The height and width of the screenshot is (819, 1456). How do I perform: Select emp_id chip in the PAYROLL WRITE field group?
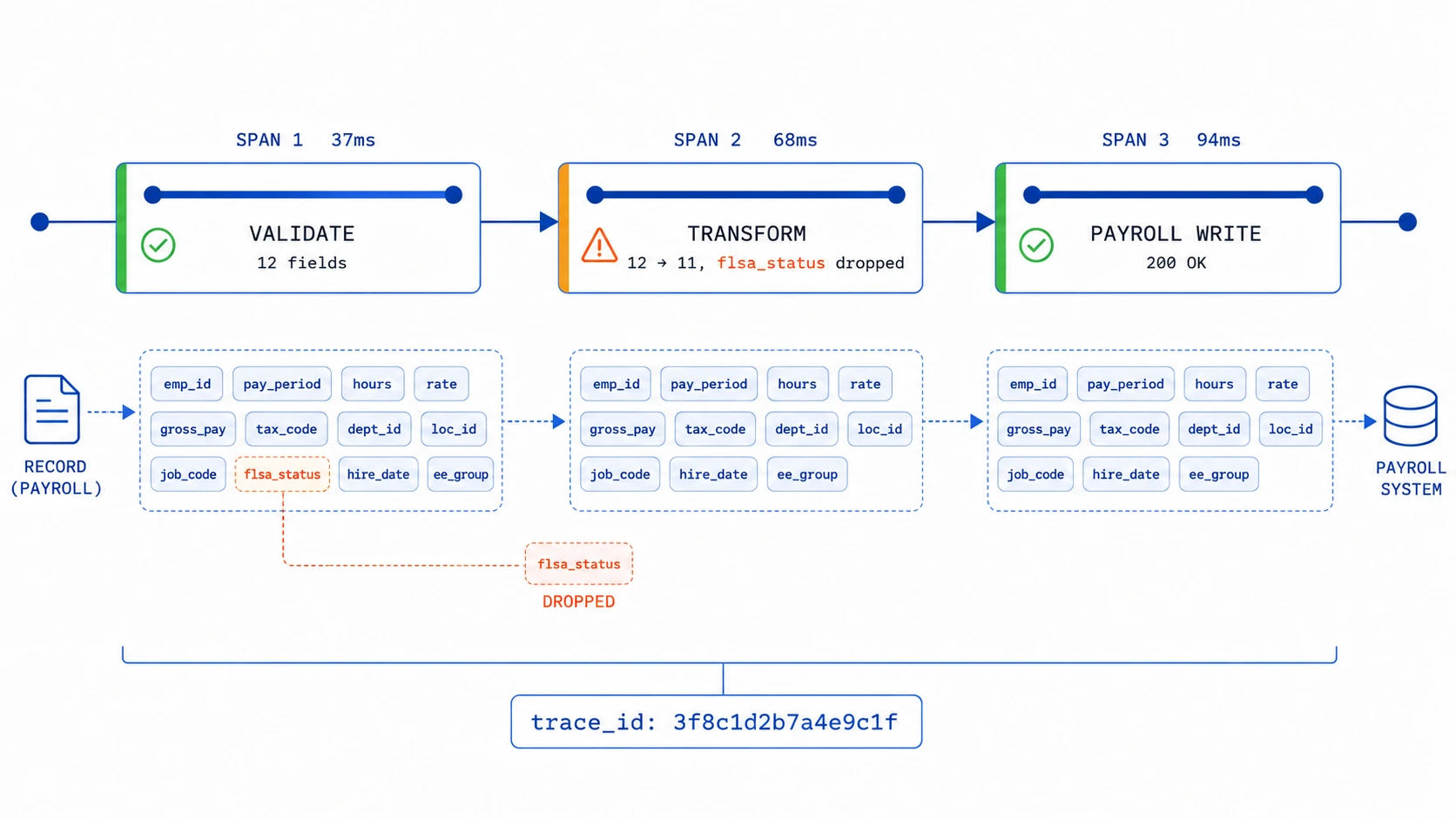1033,384
